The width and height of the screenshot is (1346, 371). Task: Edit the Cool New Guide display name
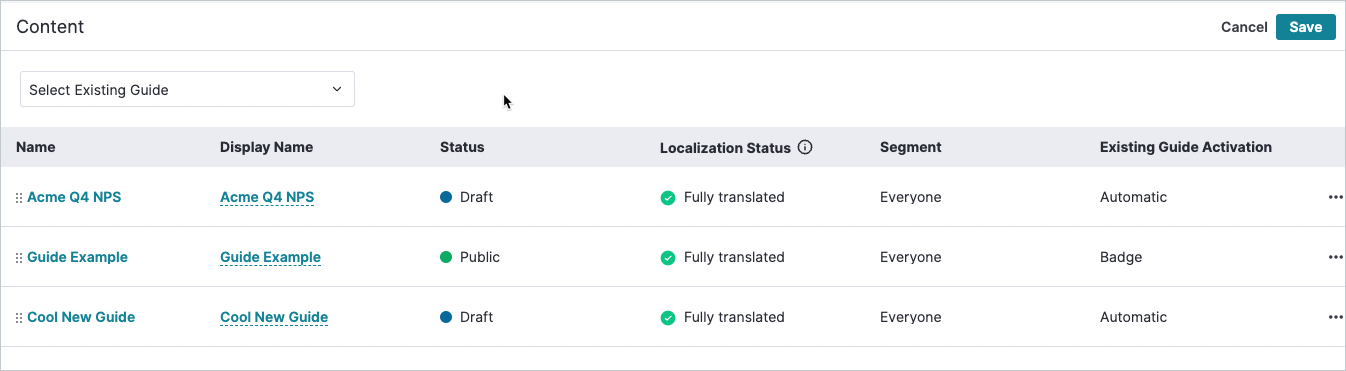click(274, 317)
